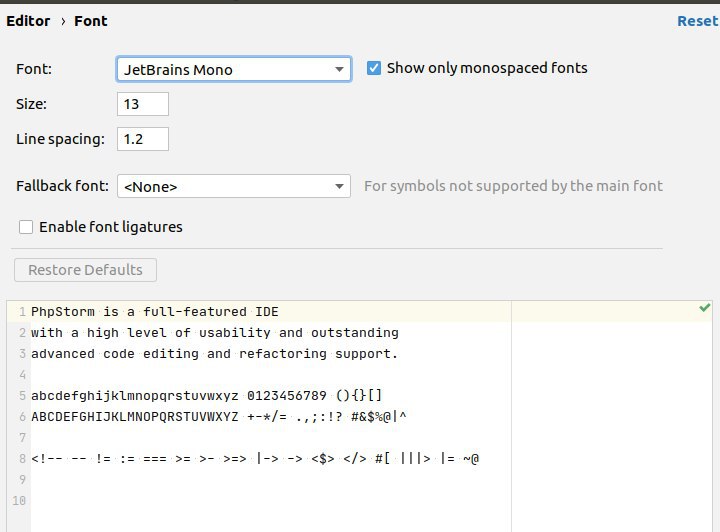Click the Editor breadcrumb
Screen dimensions: 720x532
(x=28, y=21)
